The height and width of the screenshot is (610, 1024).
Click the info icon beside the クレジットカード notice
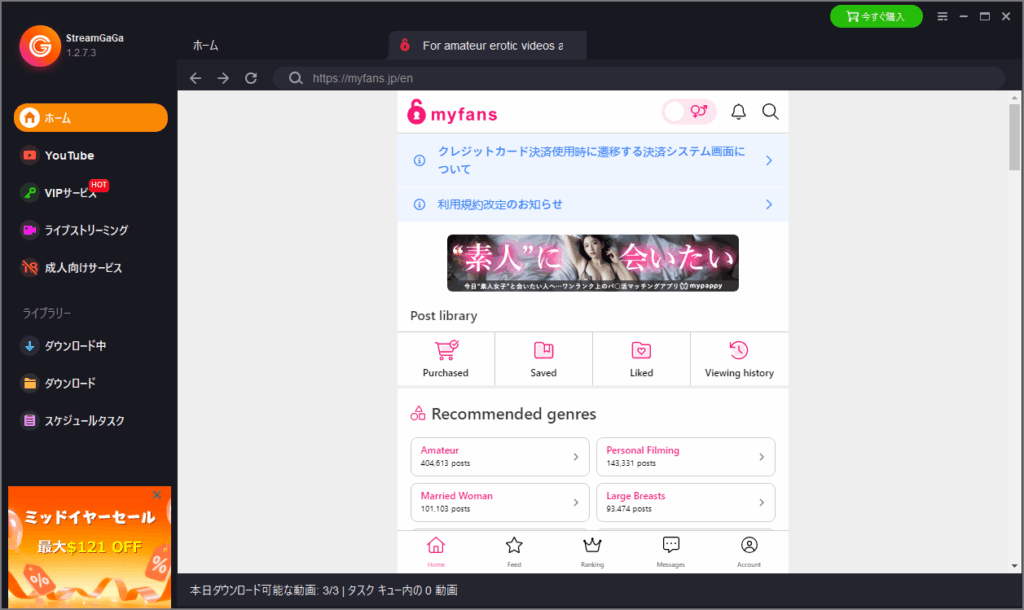(420, 160)
